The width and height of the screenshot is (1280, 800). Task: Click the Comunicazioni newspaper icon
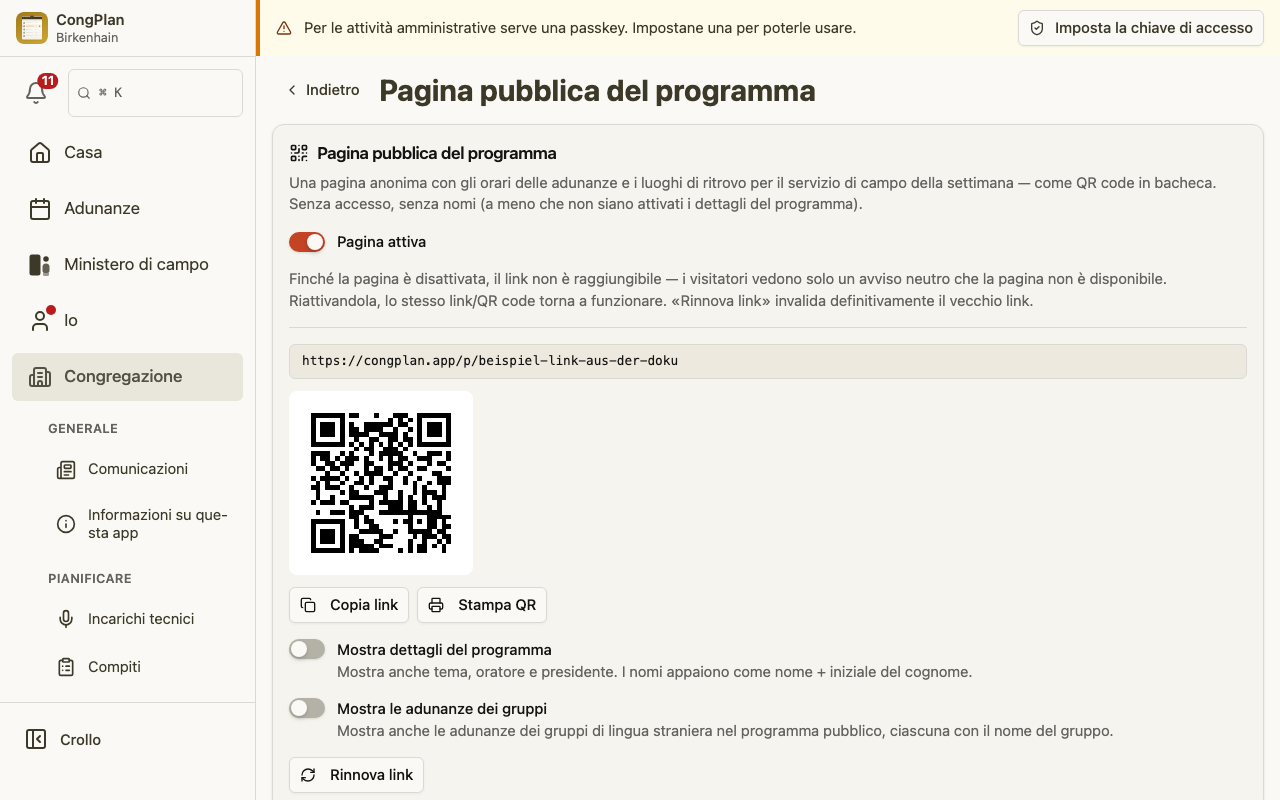(x=66, y=469)
